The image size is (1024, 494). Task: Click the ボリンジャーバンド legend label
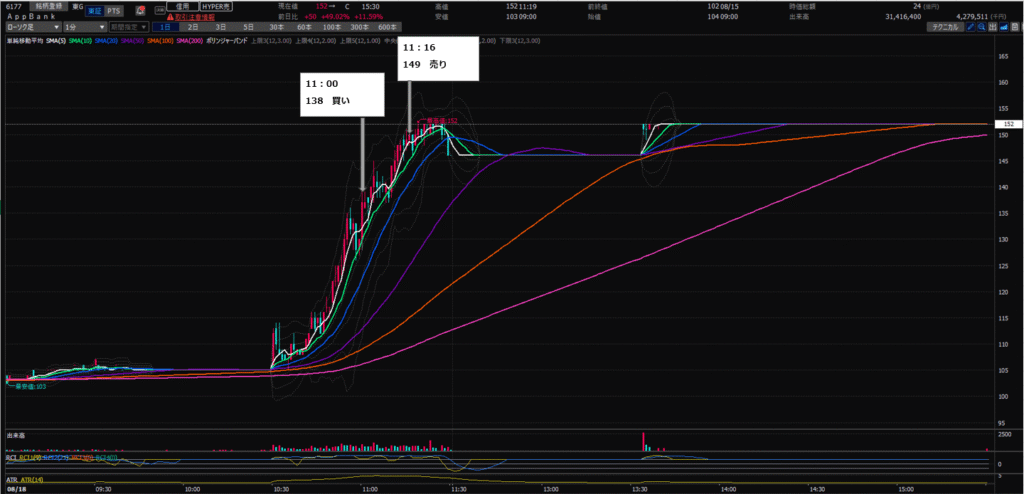pos(227,41)
